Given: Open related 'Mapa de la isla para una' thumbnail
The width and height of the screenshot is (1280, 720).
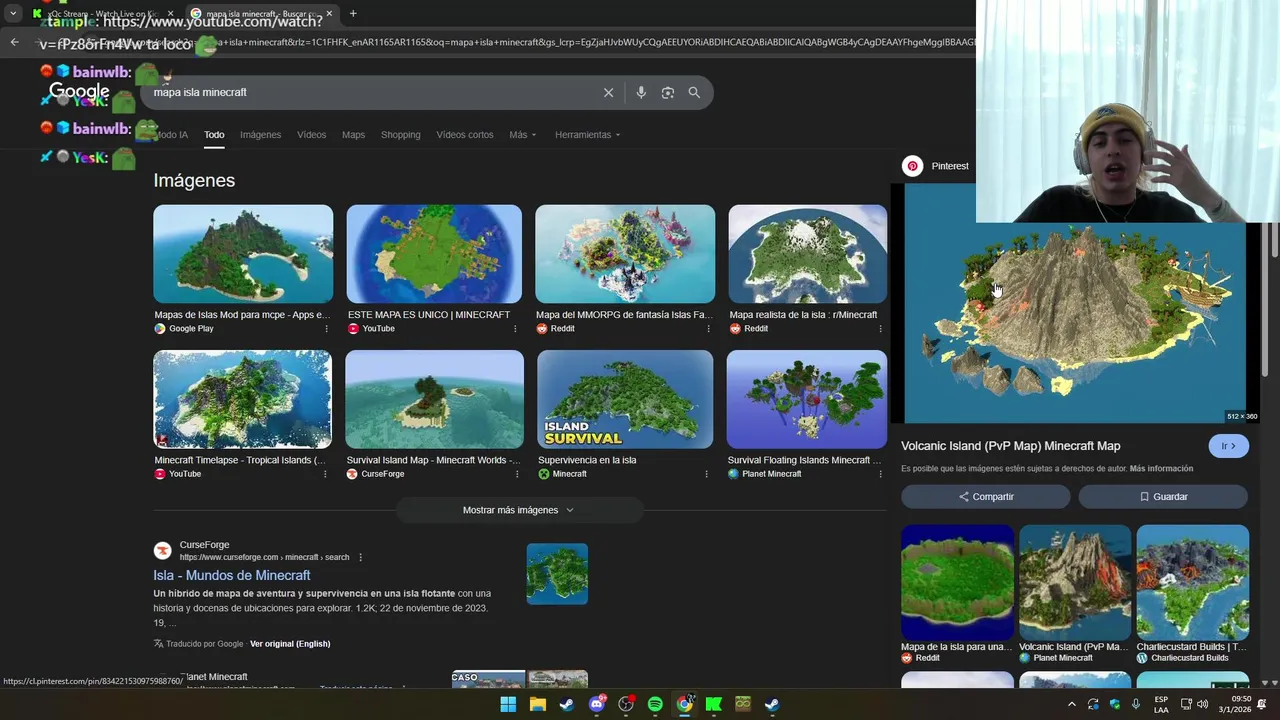Looking at the screenshot, I should point(957,582).
